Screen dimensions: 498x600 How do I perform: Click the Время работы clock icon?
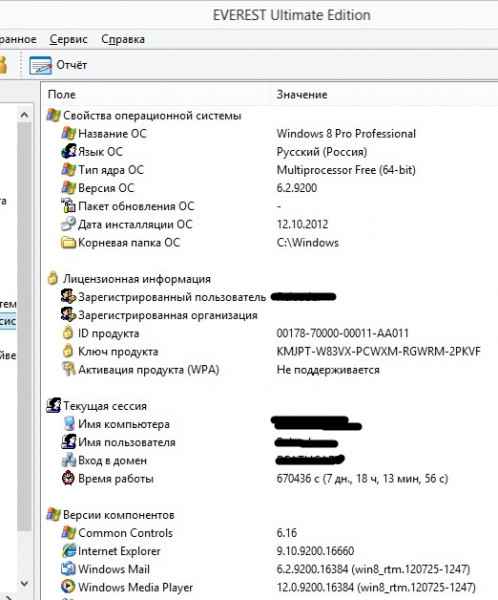point(68,478)
